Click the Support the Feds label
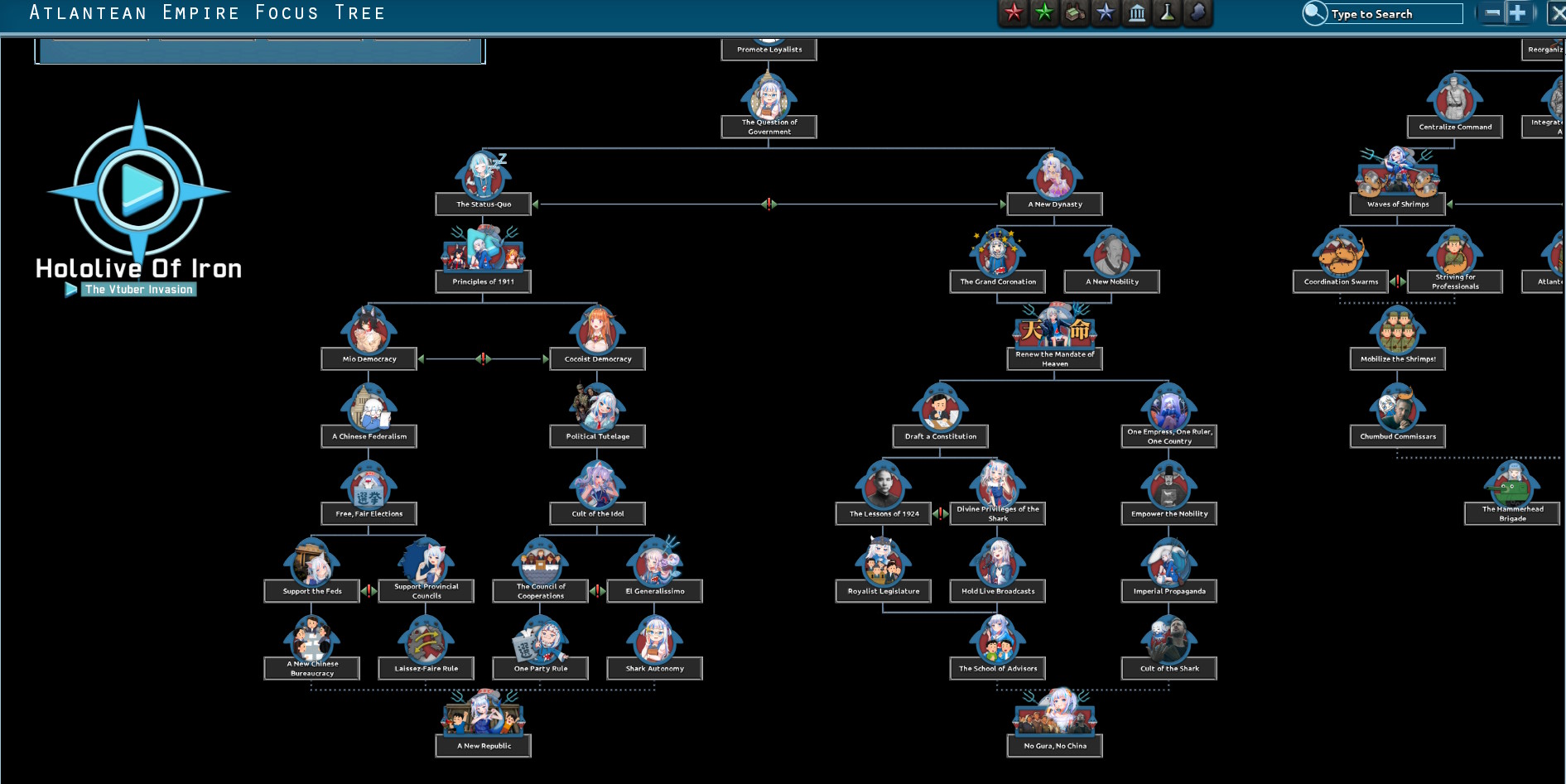The height and width of the screenshot is (784, 1566). pyautogui.click(x=312, y=591)
